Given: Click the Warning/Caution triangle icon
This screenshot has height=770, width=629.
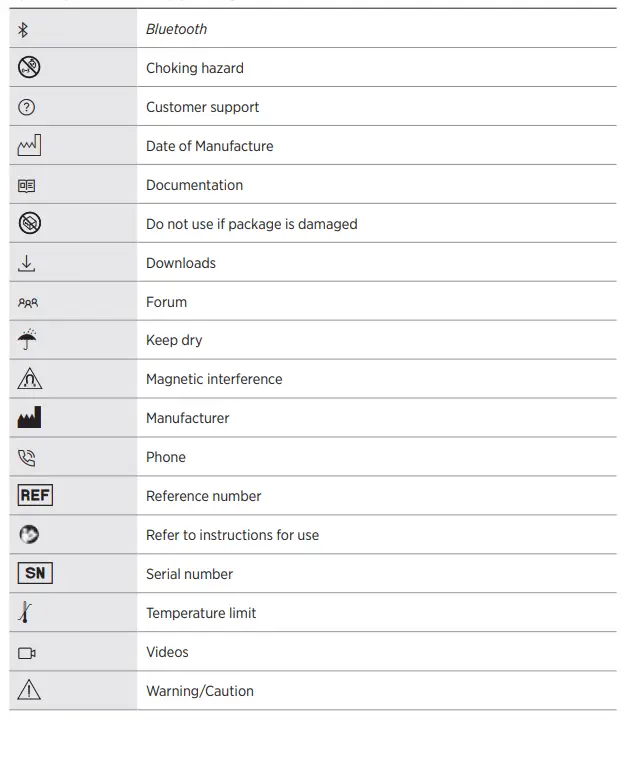Looking at the screenshot, I should coord(29,690).
